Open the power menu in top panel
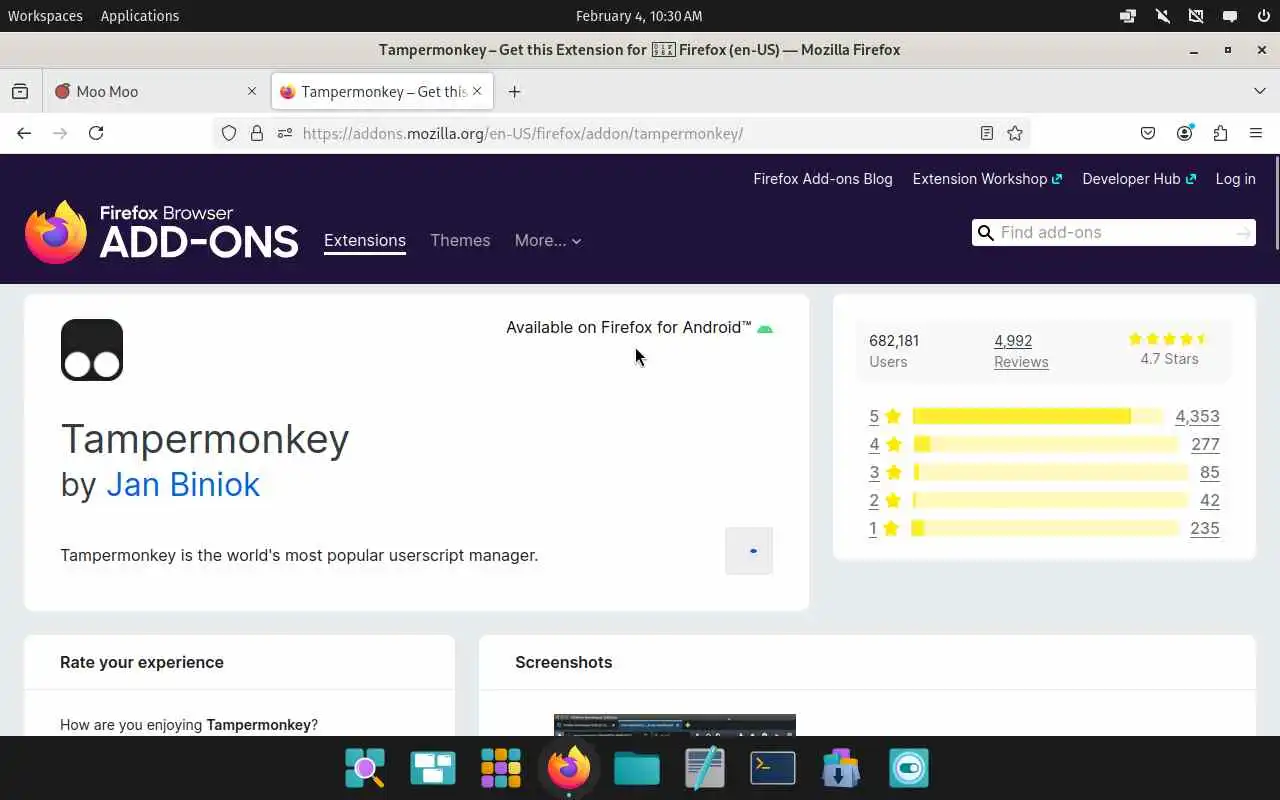Image resolution: width=1280 pixels, height=800 pixels. point(1264,16)
